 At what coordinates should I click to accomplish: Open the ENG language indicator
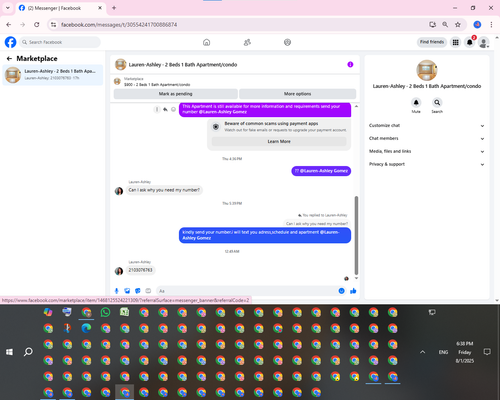(x=443, y=352)
